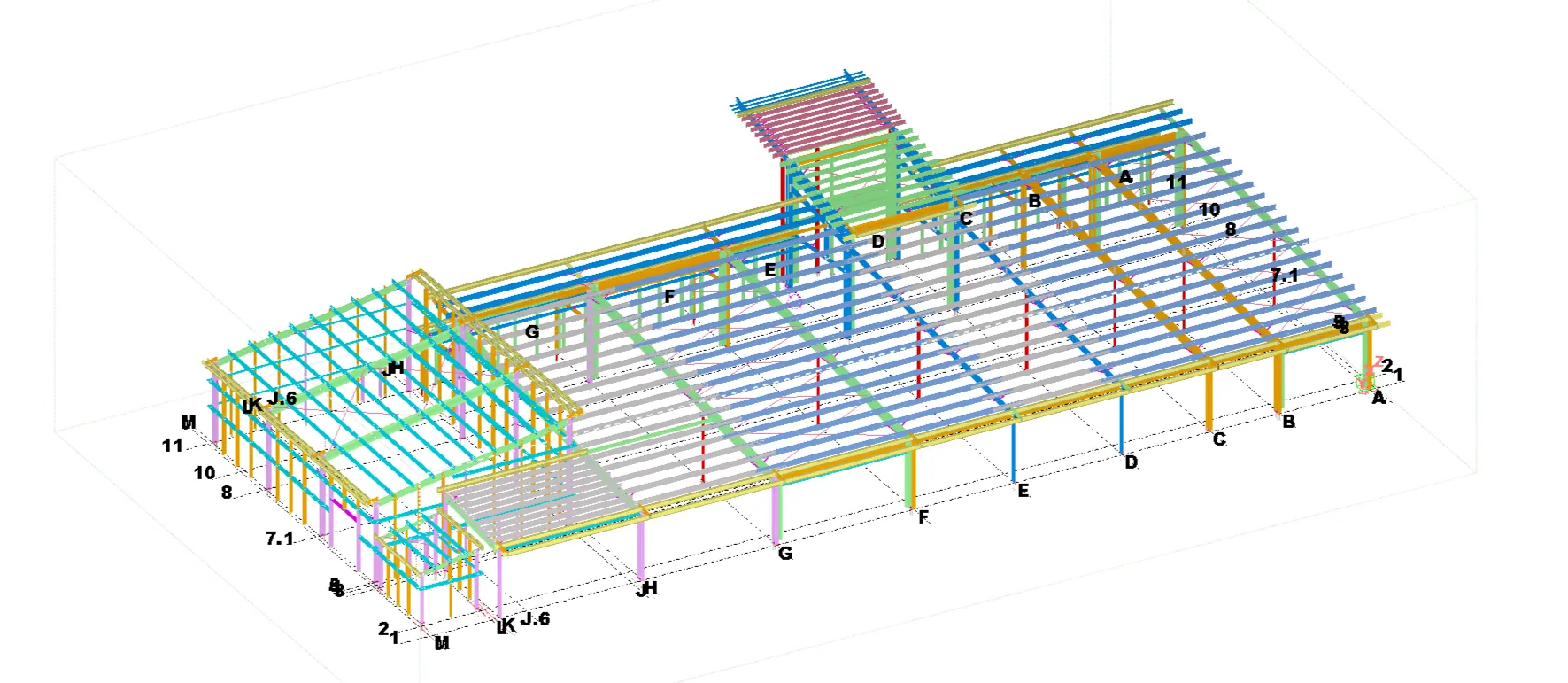Viewport: 1568px width, 683px height.
Task: Select the pink front column at grid G
Action: 777,512
